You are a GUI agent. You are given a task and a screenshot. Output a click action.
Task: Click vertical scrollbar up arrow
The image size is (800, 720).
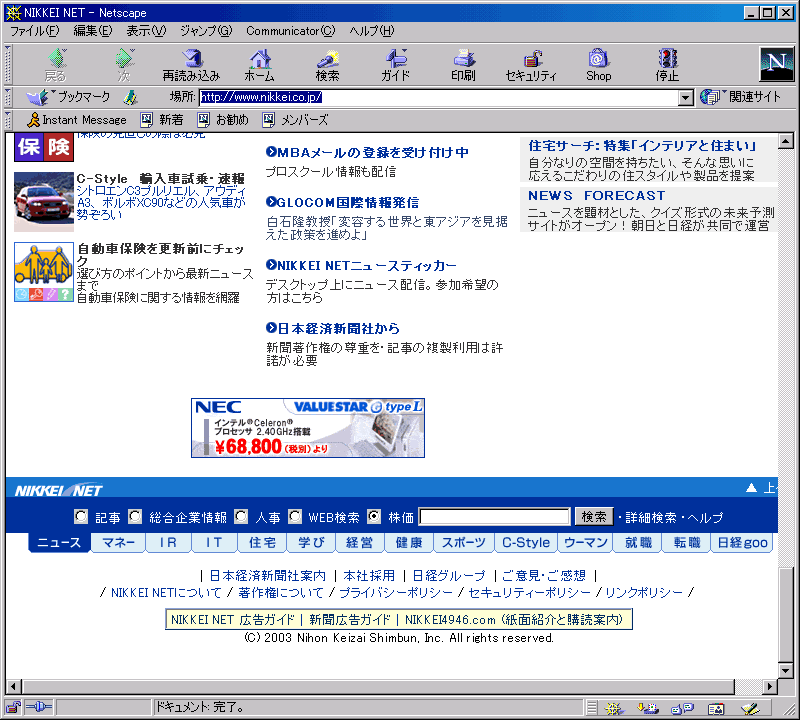[786, 141]
